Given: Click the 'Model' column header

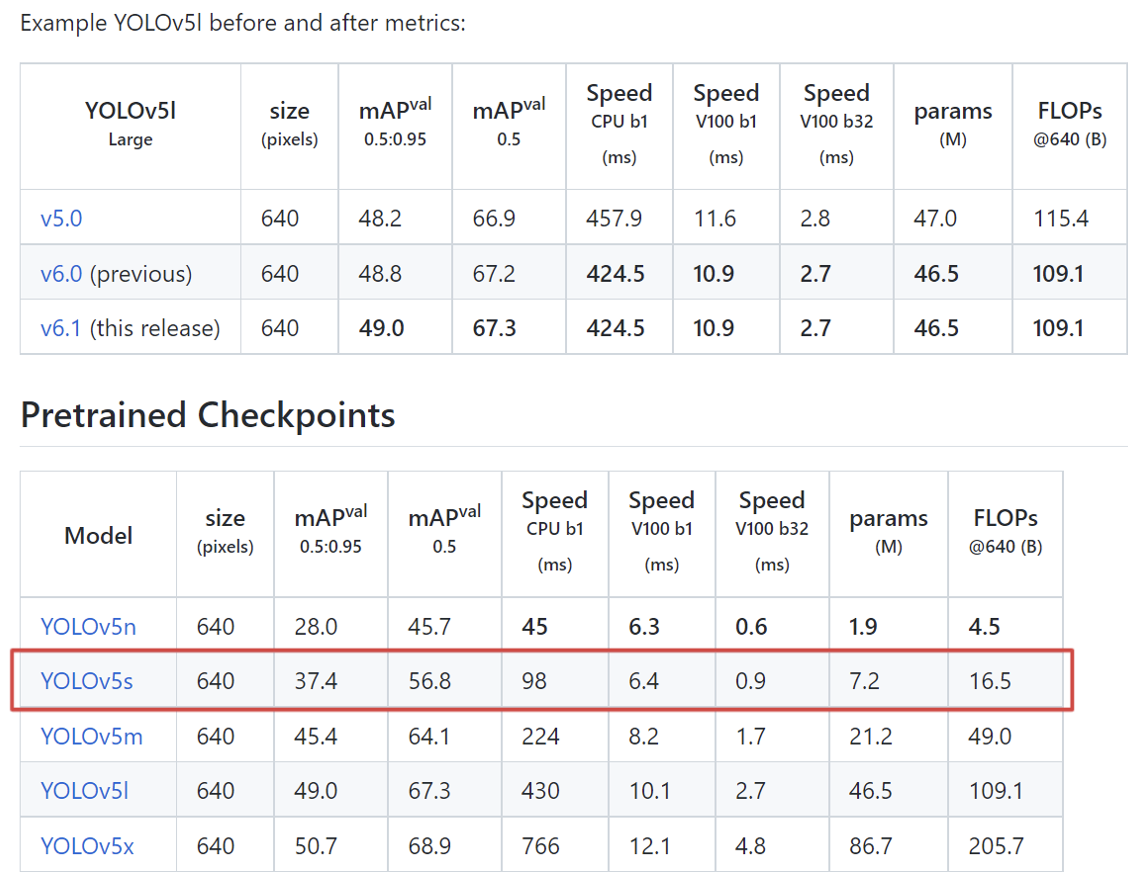Looking at the screenshot, I should (x=98, y=536).
